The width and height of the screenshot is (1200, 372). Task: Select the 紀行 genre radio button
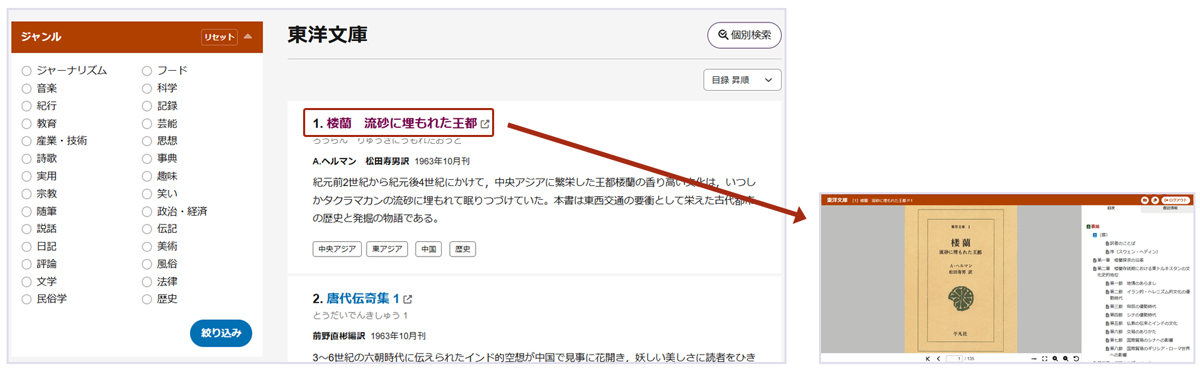[27, 106]
